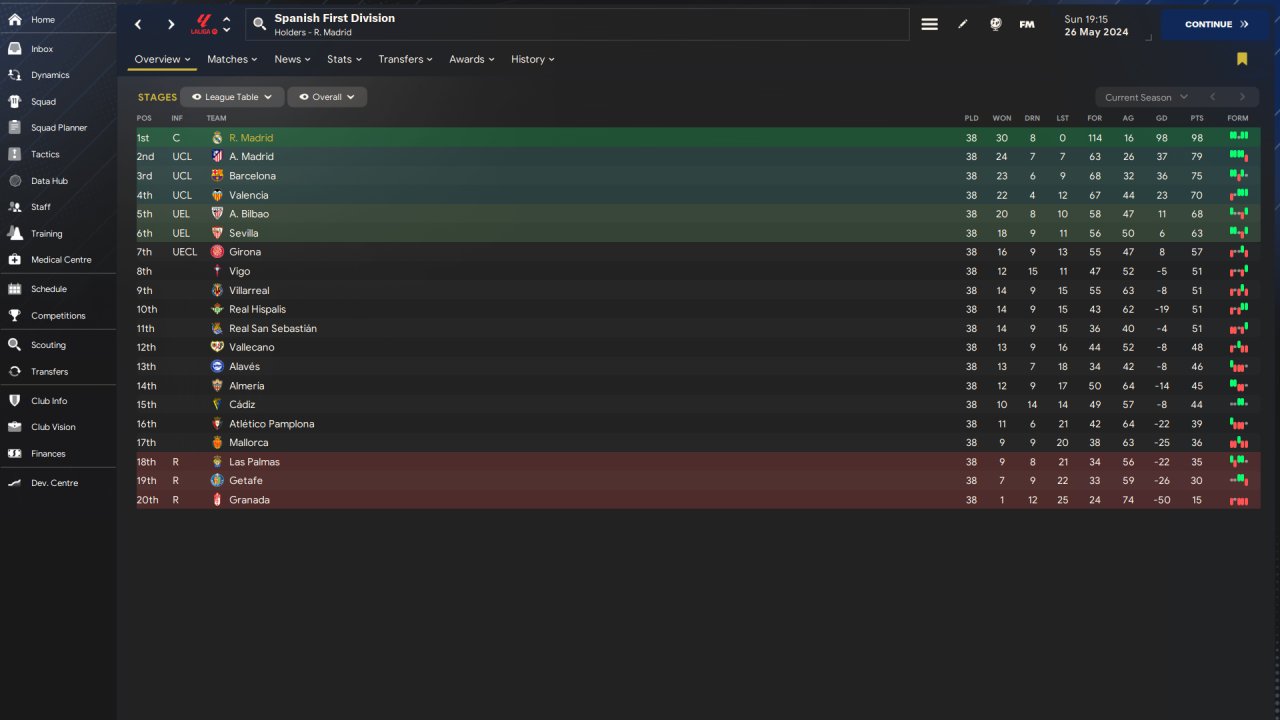Open the competition switcher up/down arrows
The width and height of the screenshot is (1280, 720).
pyautogui.click(x=227, y=24)
